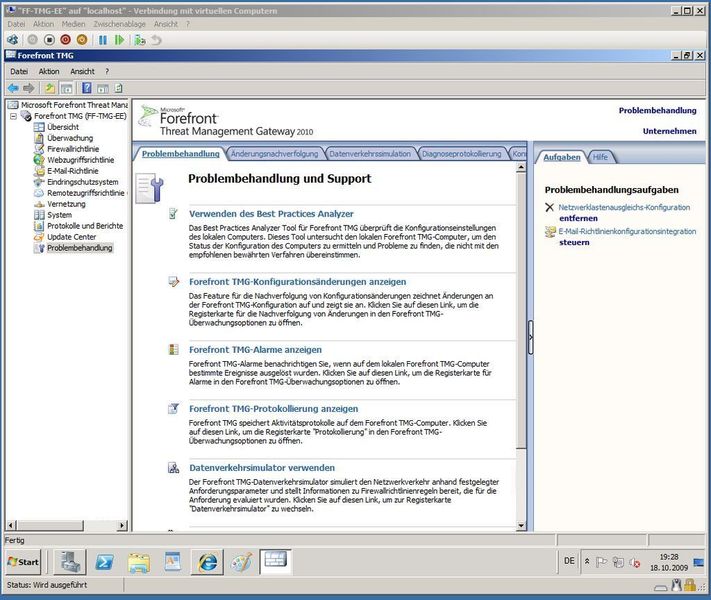Image resolution: width=711 pixels, height=600 pixels.
Task: Show hidden tray icons arrow
Action: click(587, 561)
